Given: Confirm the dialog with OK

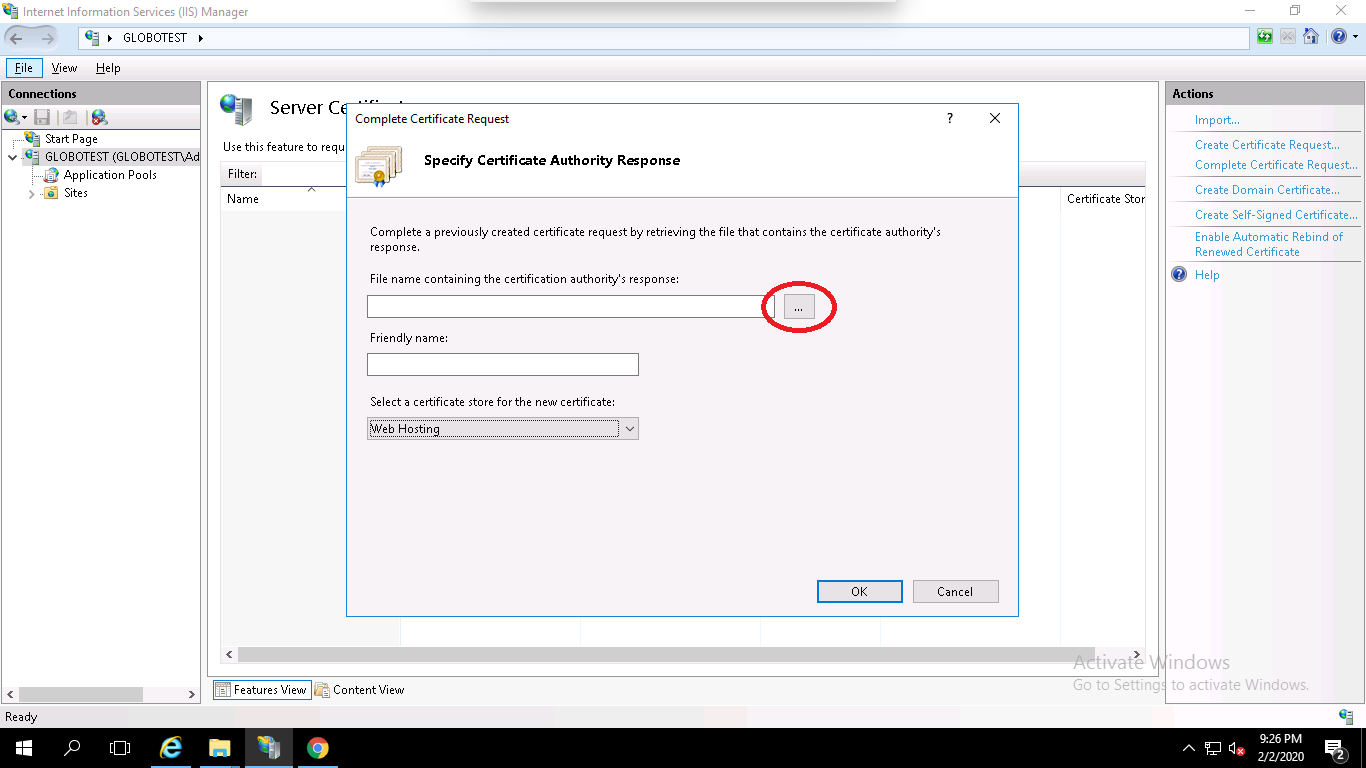Looking at the screenshot, I should [859, 591].
